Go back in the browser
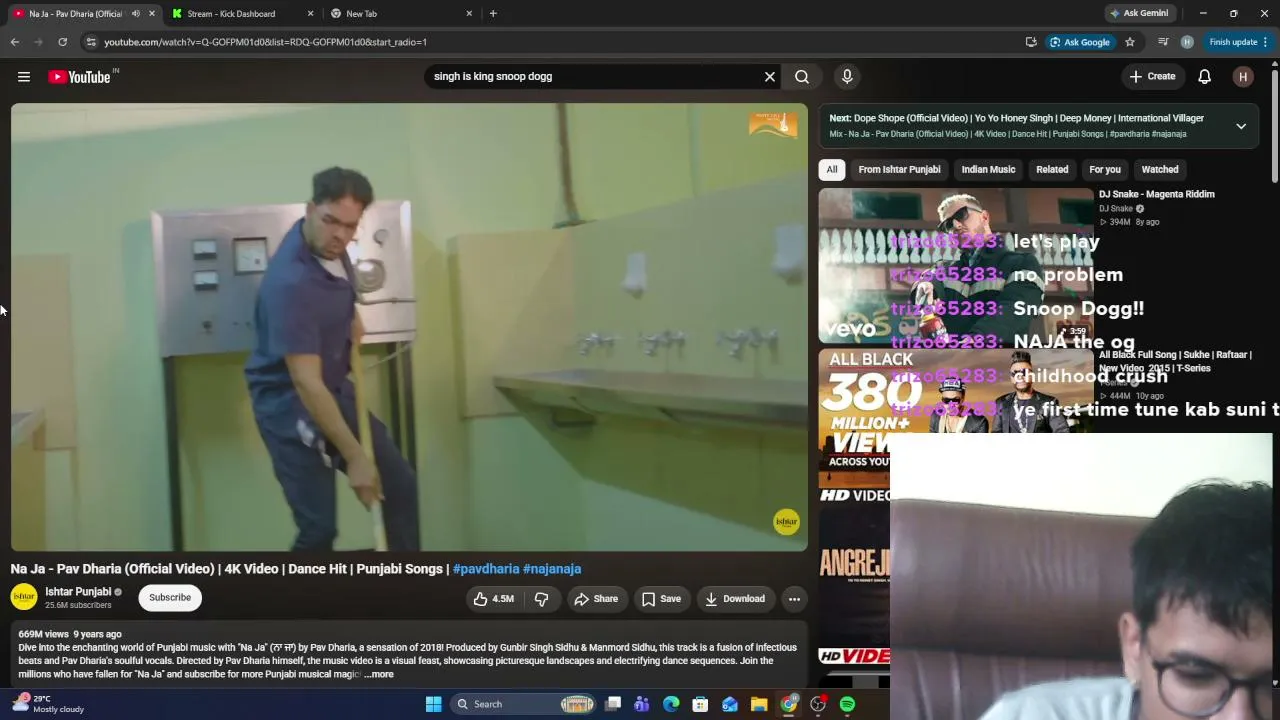The image size is (1280, 720). (14, 42)
